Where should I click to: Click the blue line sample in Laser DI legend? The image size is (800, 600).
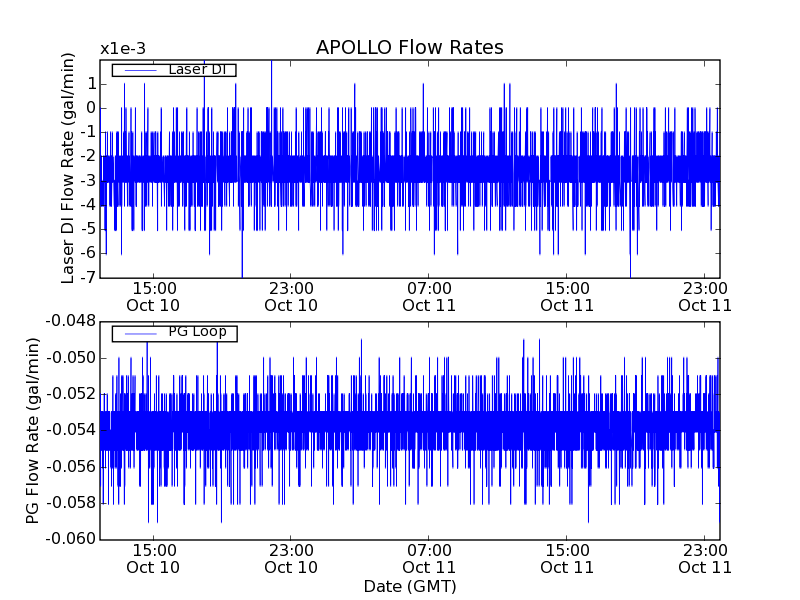tap(140, 70)
